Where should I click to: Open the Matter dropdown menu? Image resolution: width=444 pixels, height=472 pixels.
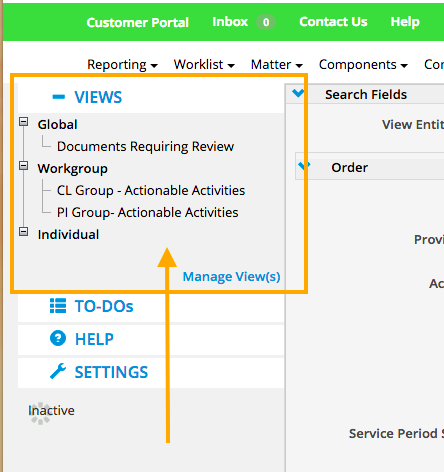(277, 64)
